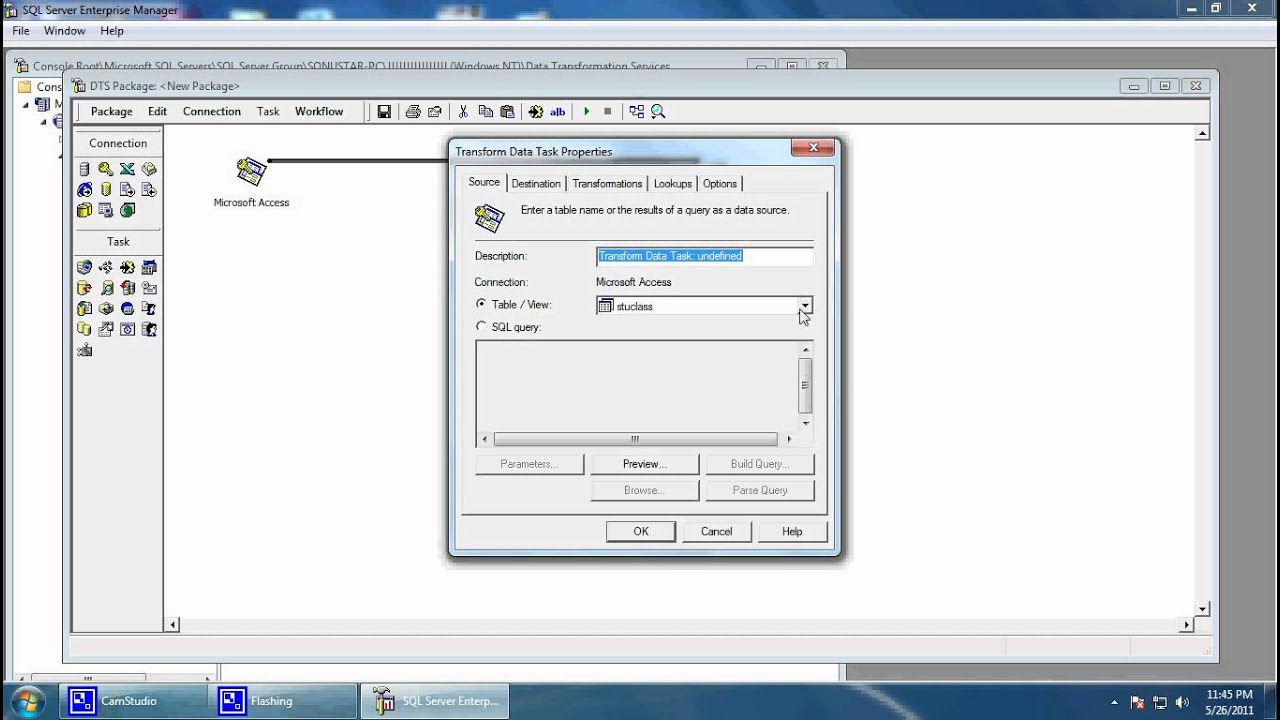The image size is (1280, 720).
Task: Click the Save package toolbar icon
Action: click(384, 112)
